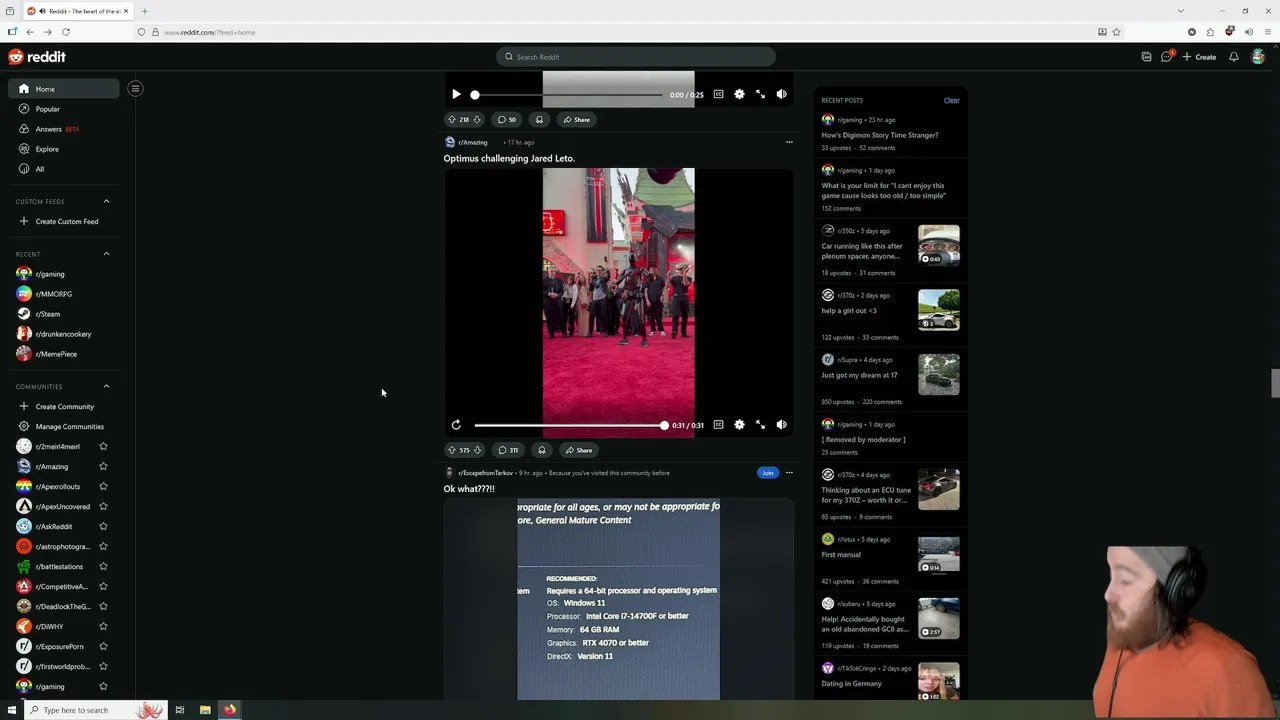Click the Create post button in the header
The width and height of the screenshot is (1280, 720).
click(1199, 57)
